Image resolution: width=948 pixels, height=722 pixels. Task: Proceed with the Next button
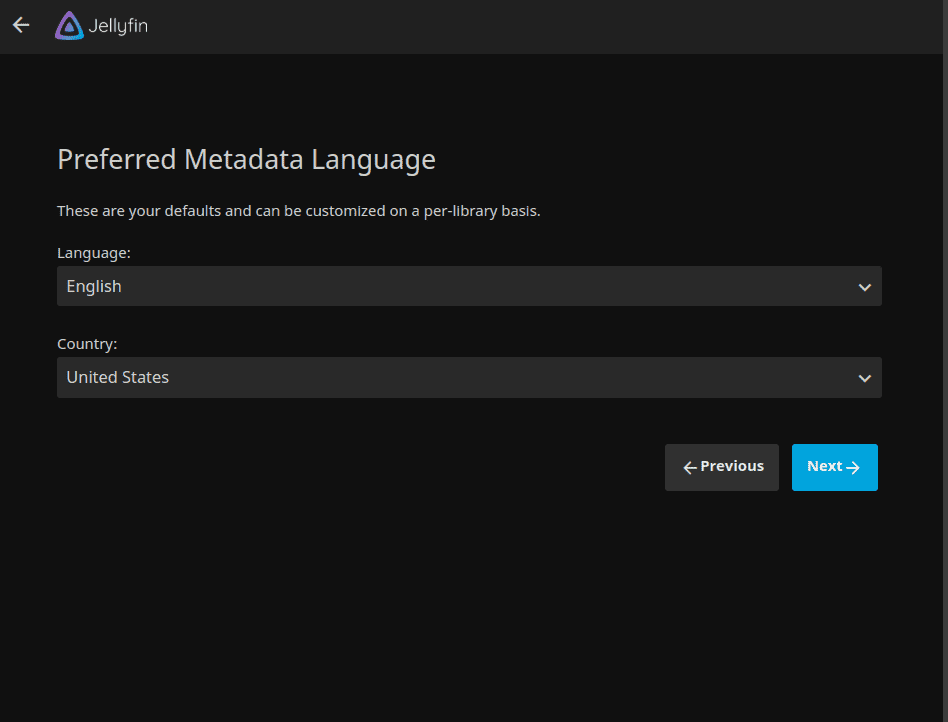pyautogui.click(x=834, y=467)
